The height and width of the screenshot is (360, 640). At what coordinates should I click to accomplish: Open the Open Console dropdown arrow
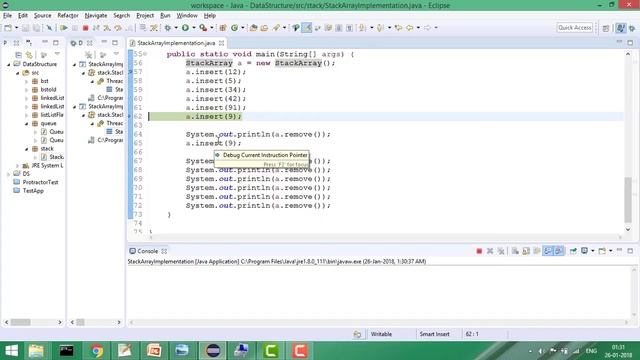(611, 251)
